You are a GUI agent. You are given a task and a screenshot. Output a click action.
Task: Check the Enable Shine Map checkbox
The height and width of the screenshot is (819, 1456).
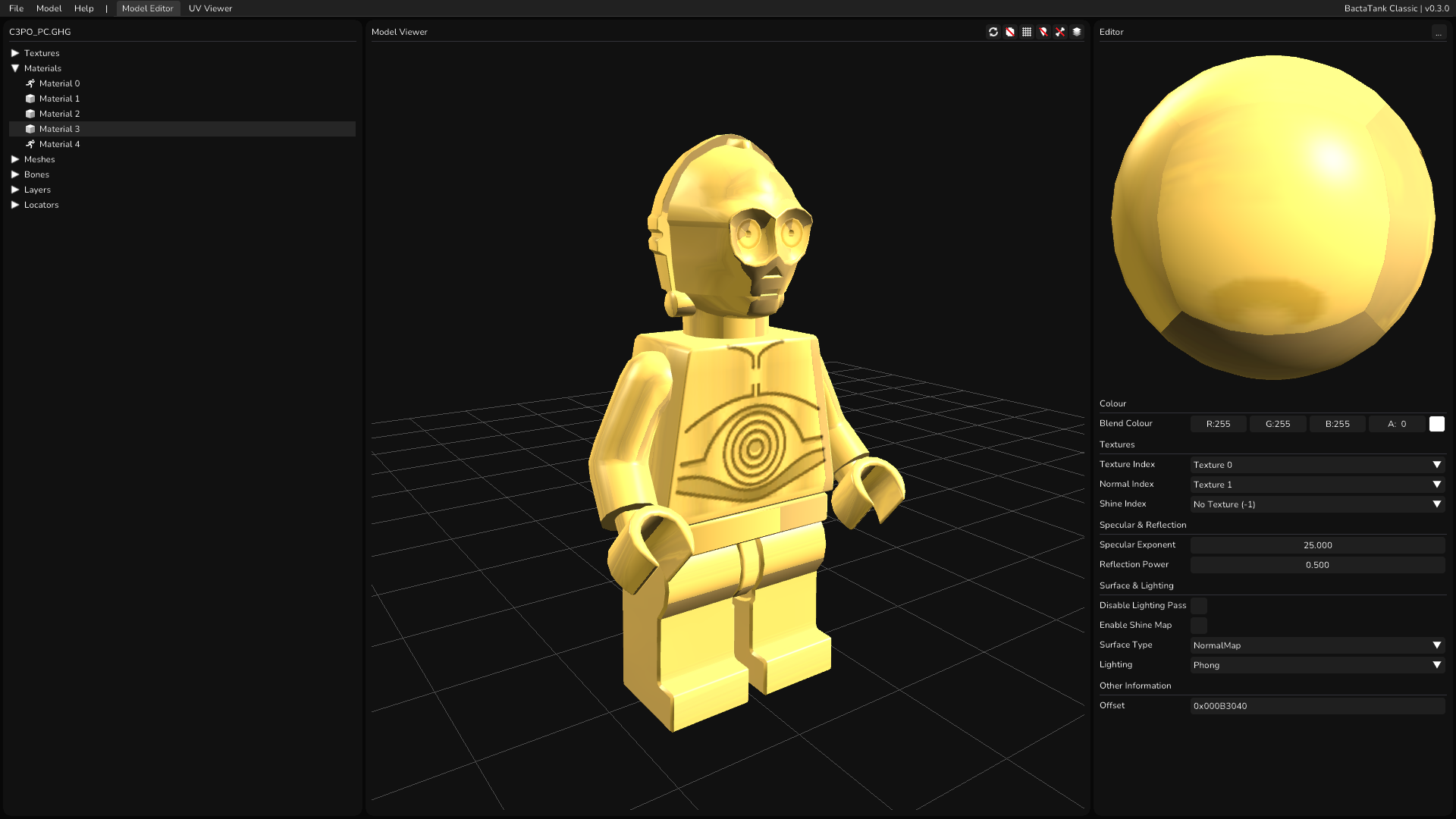[1198, 626]
